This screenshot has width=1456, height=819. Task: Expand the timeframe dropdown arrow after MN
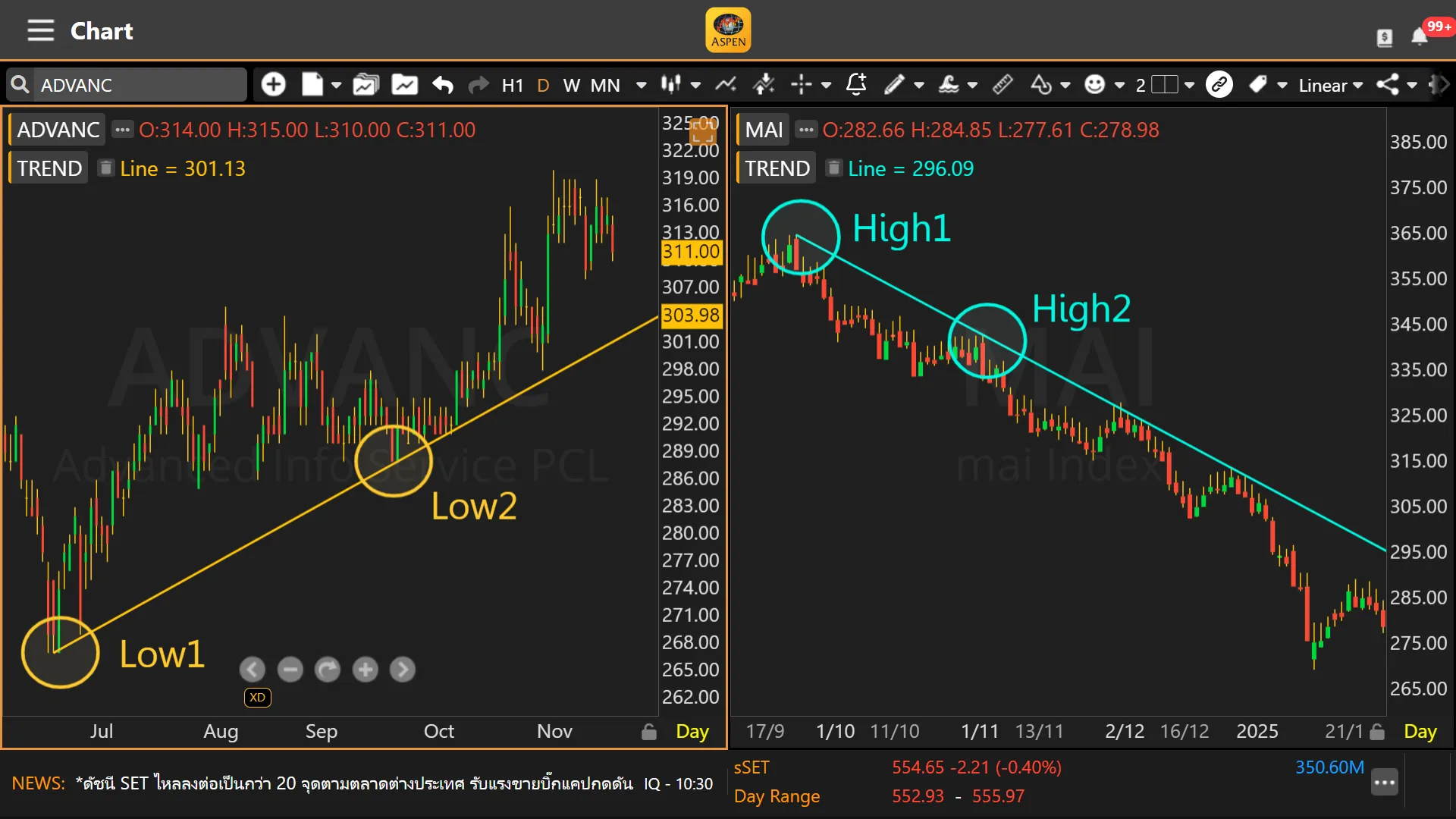(x=642, y=85)
